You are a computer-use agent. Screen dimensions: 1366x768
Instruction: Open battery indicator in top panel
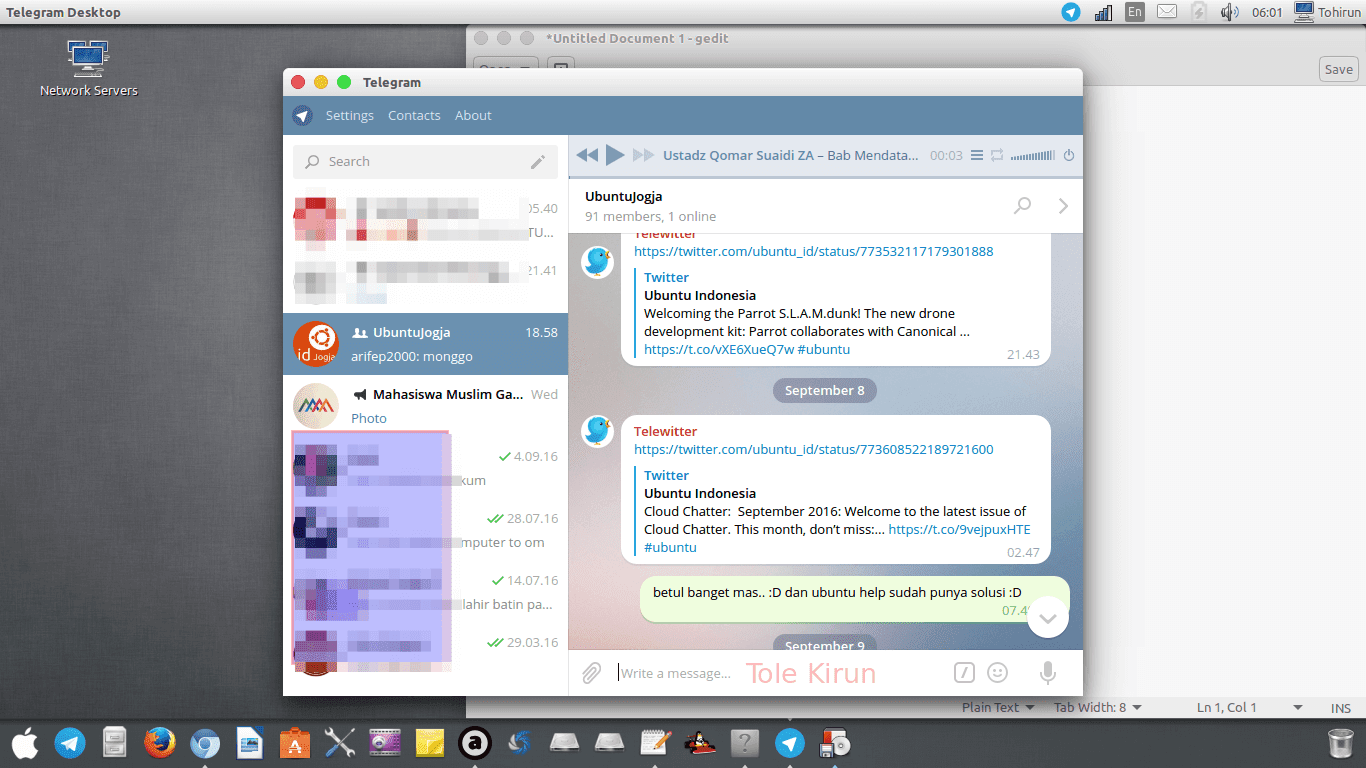click(x=1198, y=12)
